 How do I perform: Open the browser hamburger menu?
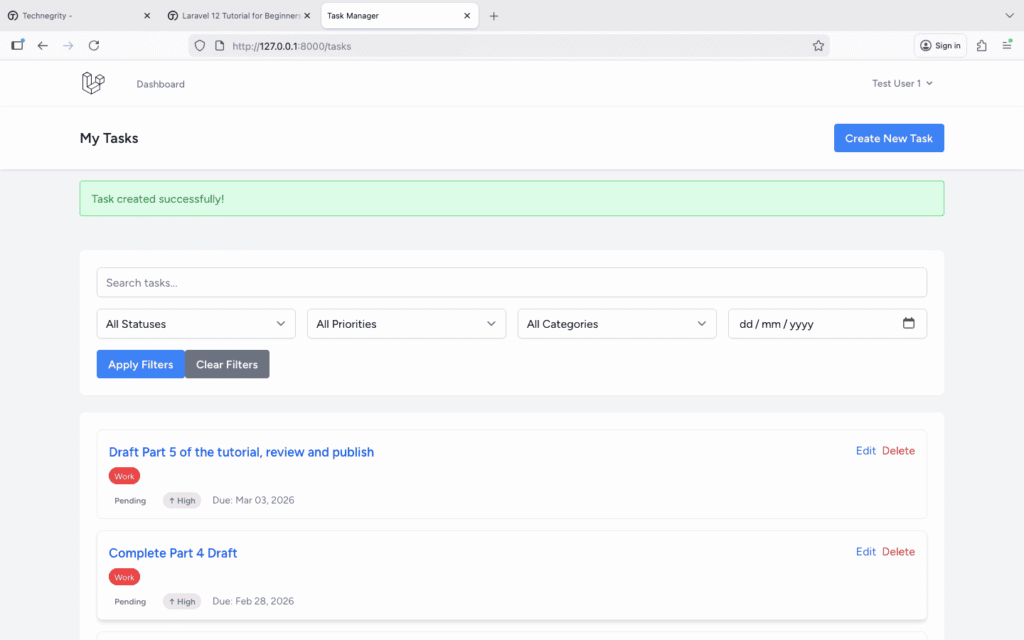click(x=1006, y=45)
